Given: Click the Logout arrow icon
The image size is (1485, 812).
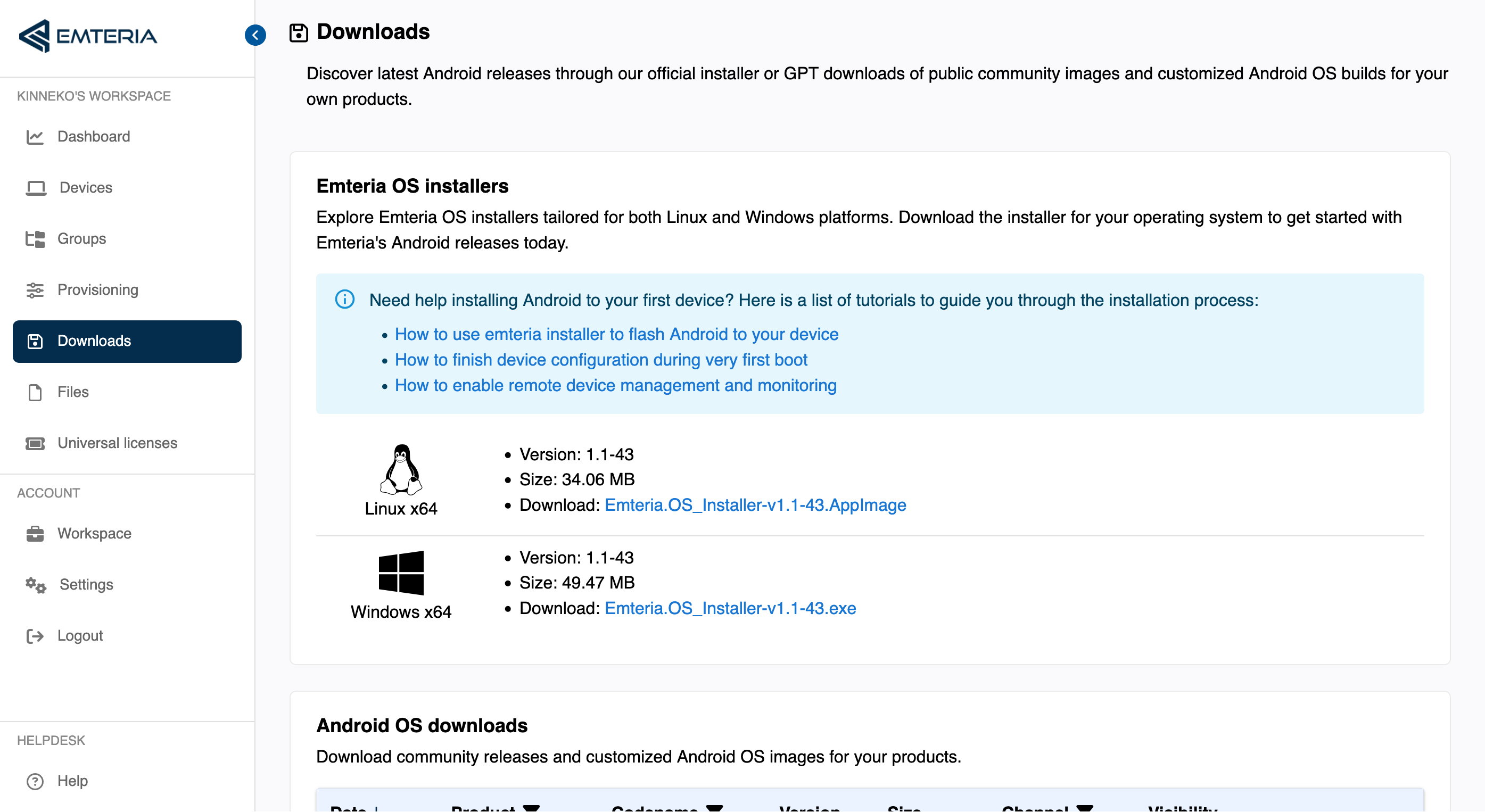Looking at the screenshot, I should click(x=35, y=636).
